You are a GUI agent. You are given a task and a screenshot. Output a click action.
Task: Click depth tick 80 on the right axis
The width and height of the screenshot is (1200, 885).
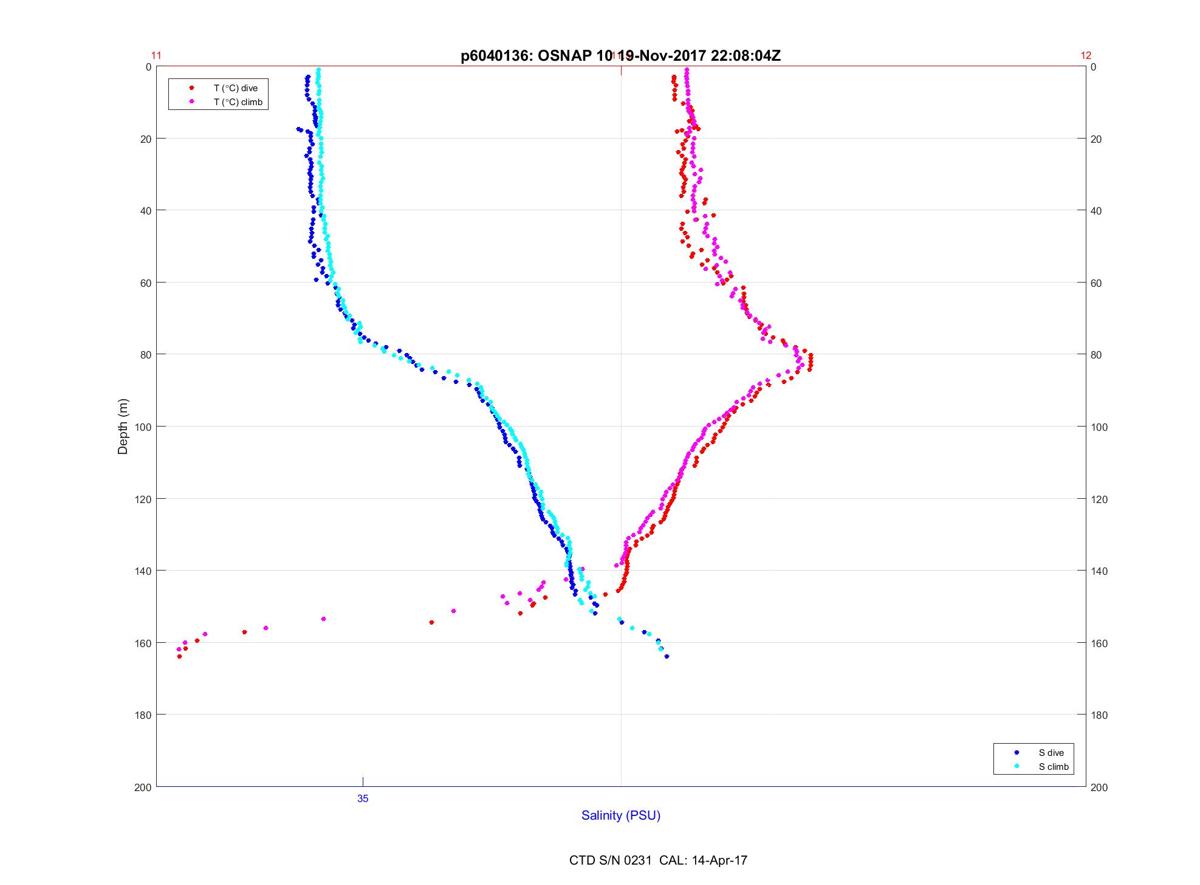point(1097,355)
